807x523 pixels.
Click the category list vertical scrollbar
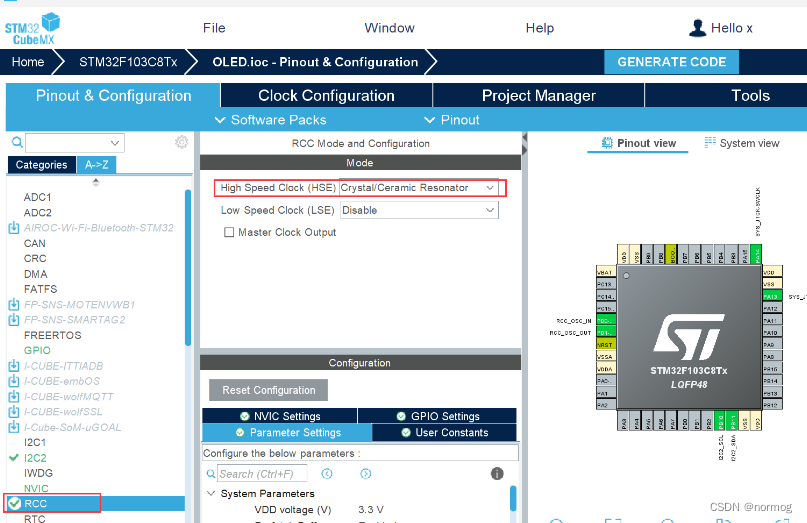(188, 268)
